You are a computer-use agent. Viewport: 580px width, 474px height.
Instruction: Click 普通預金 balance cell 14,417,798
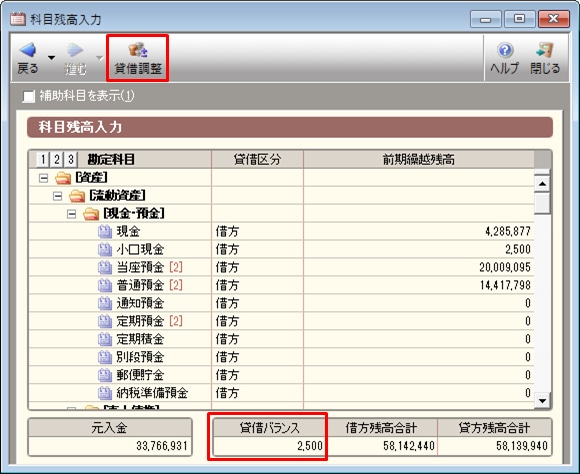click(419, 285)
